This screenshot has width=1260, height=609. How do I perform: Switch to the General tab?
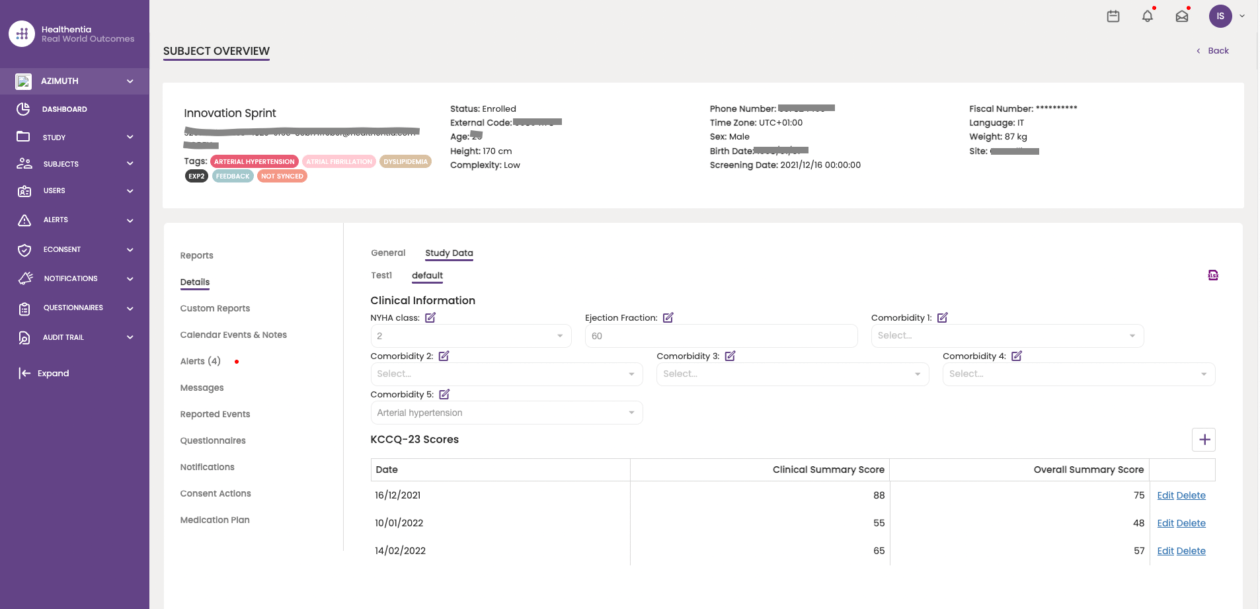[x=388, y=253]
